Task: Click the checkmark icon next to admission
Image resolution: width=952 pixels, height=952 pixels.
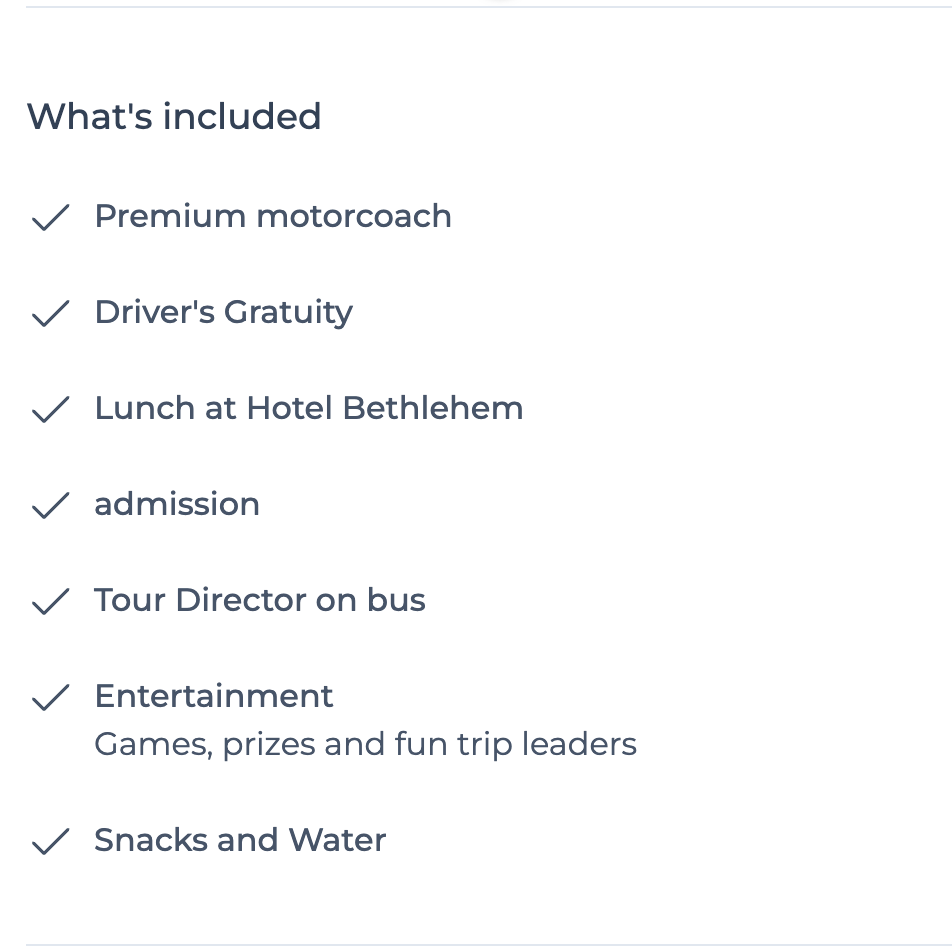Action: [50, 505]
